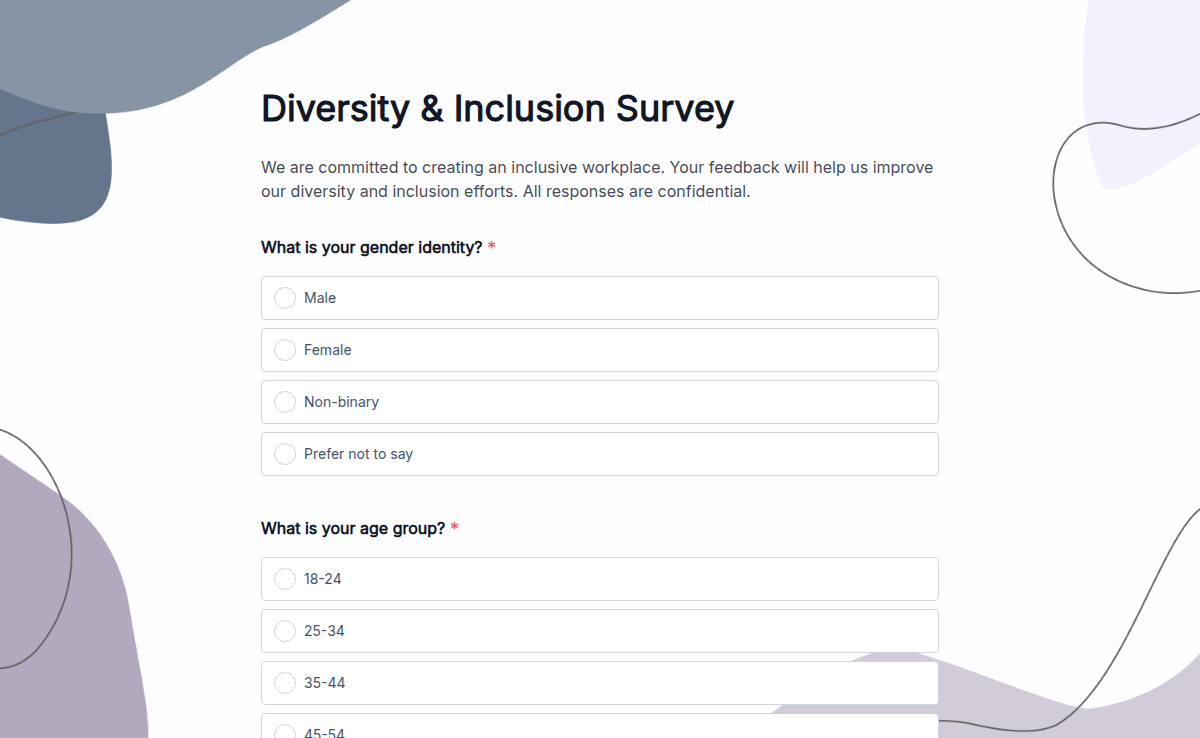Viewport: 1200px width, 738px height.
Task: Select the Female gender option
Action: [285, 349]
